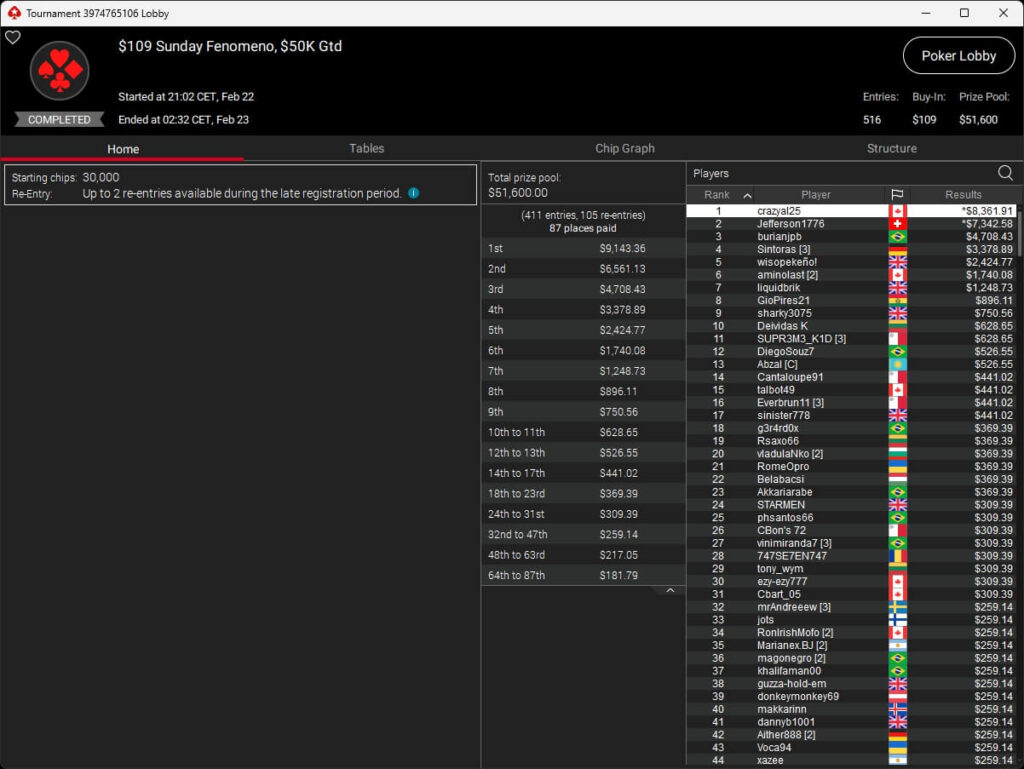1024x769 pixels.
Task: View the Structure tab
Action: pyautogui.click(x=891, y=148)
